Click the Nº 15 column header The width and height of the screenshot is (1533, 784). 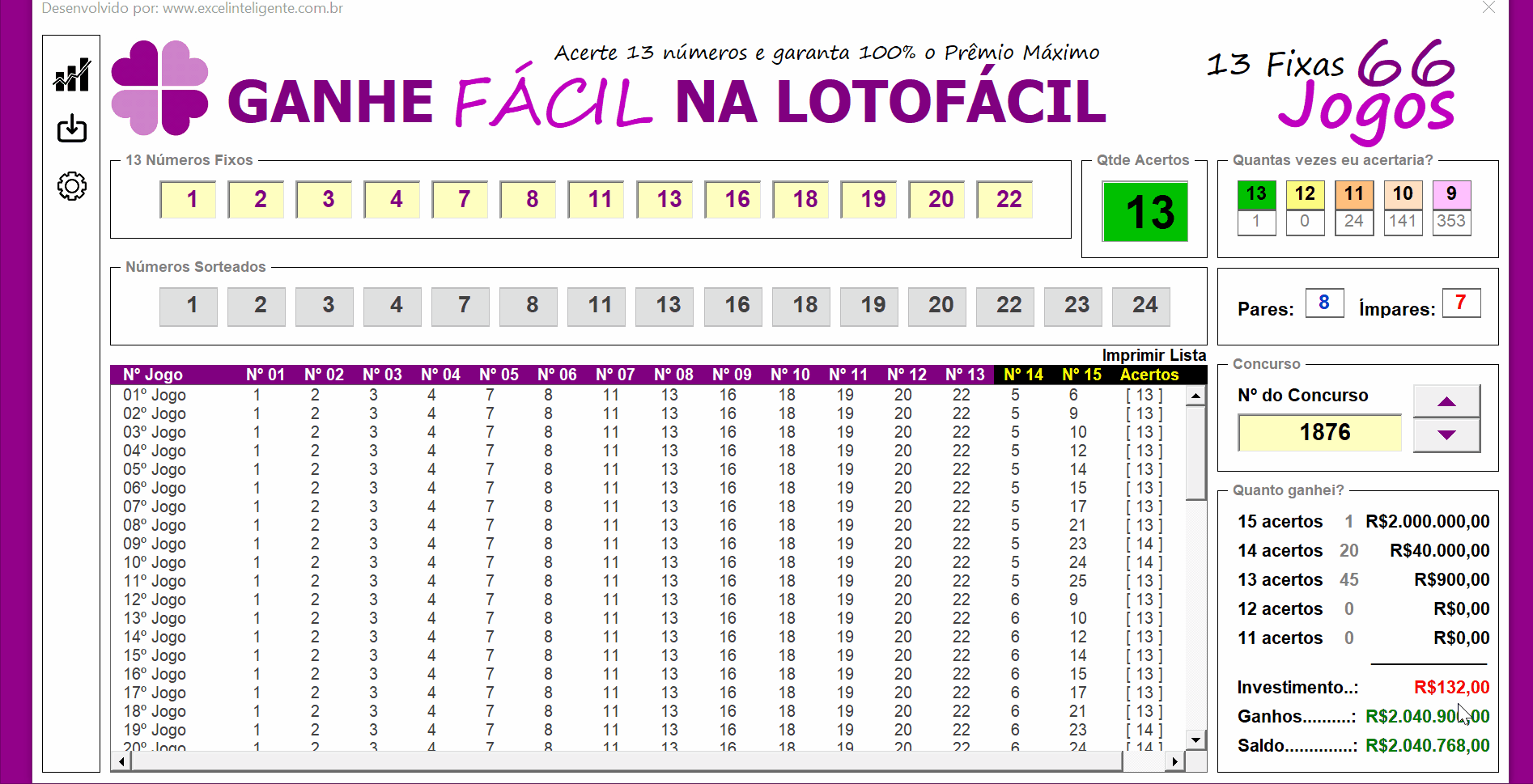(x=1081, y=375)
